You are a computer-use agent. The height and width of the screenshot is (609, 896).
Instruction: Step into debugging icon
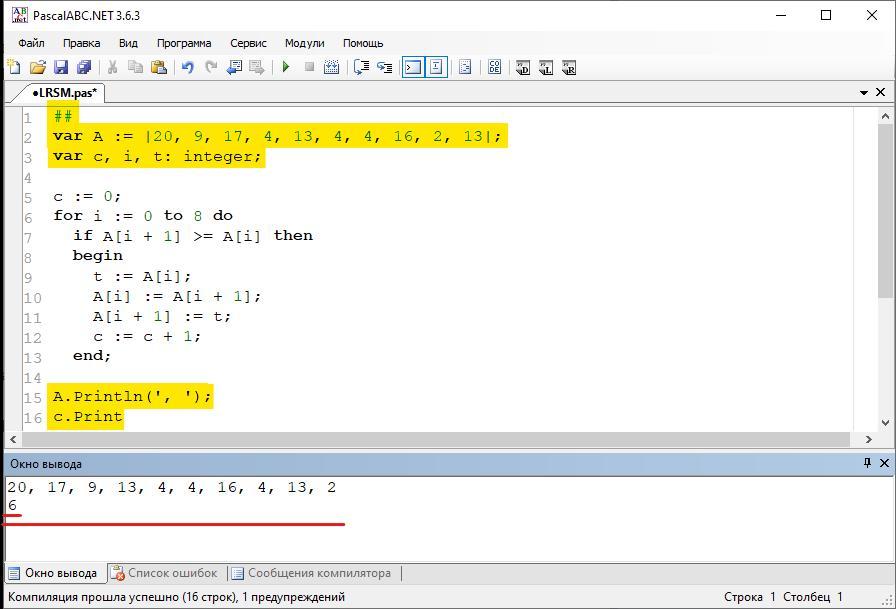tap(361, 67)
